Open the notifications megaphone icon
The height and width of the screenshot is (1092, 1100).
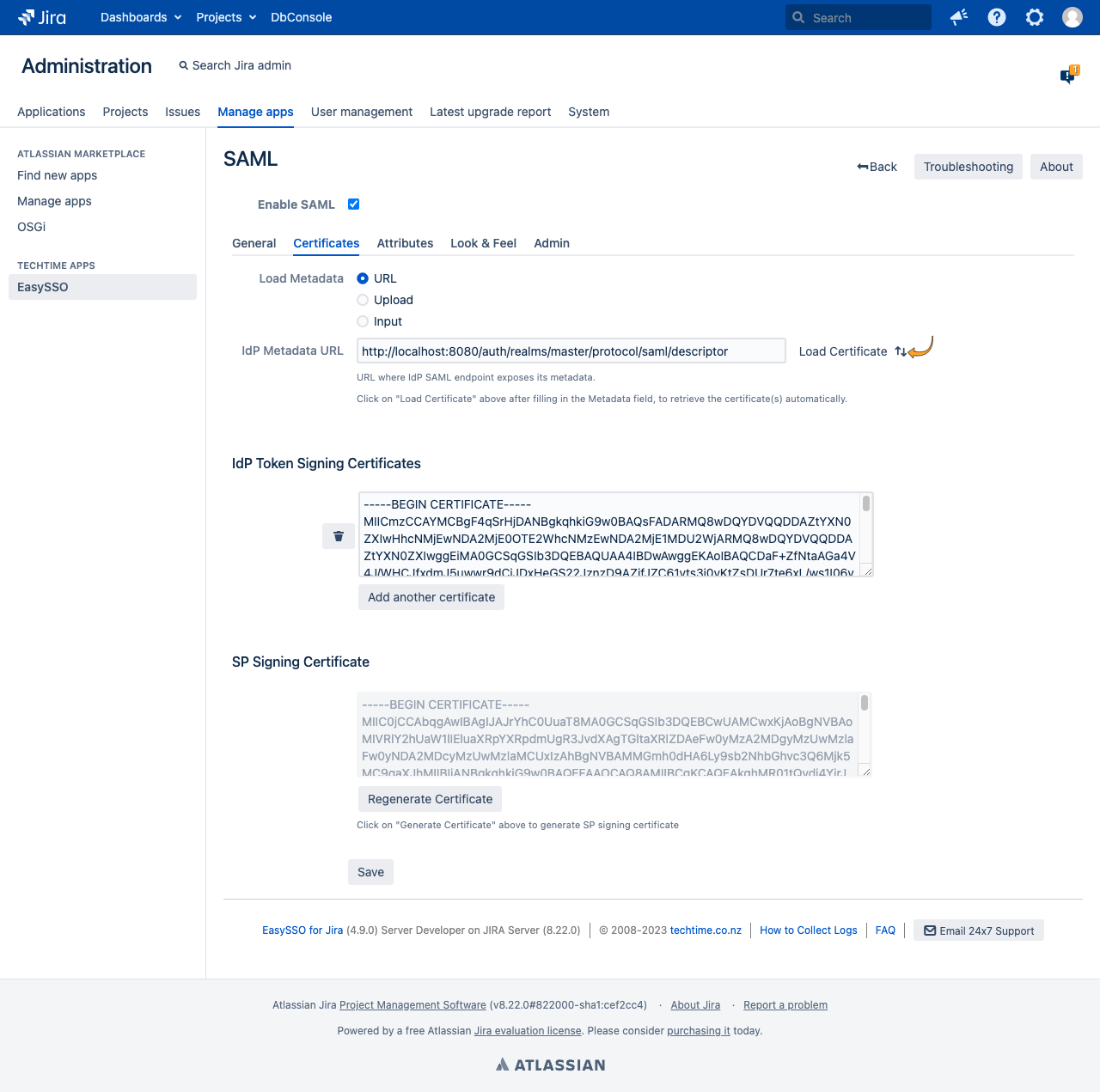(959, 17)
